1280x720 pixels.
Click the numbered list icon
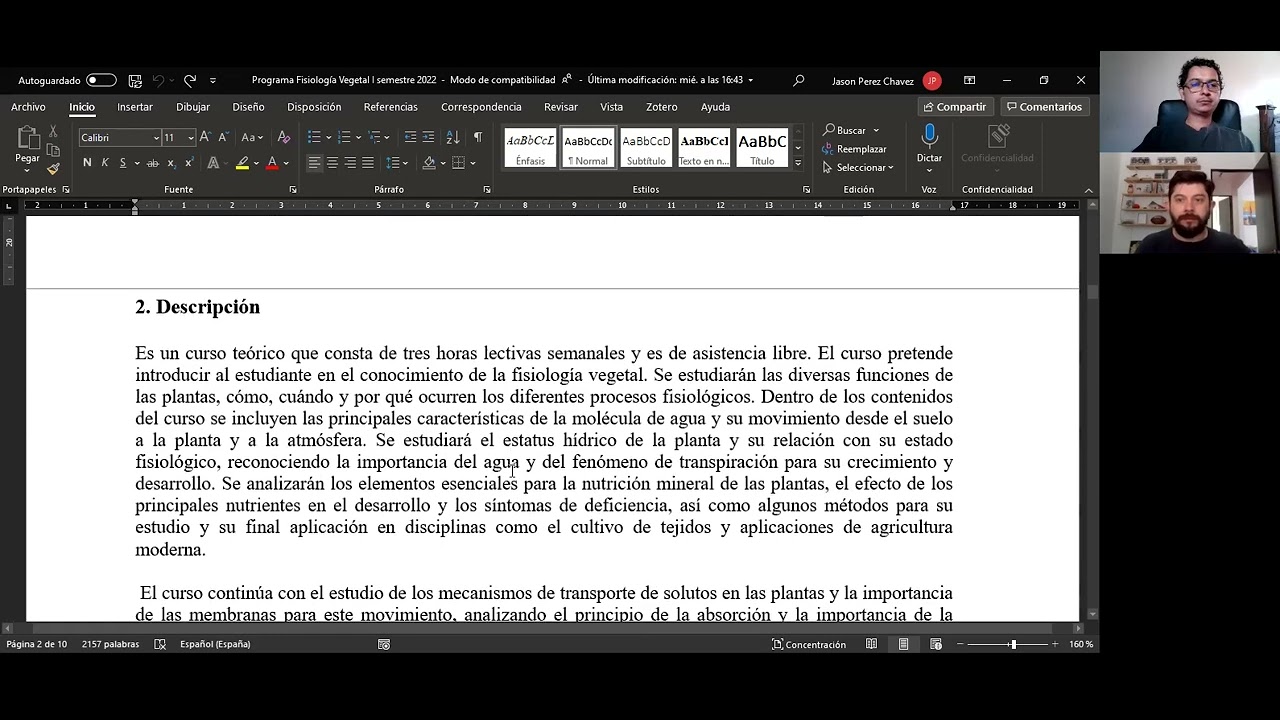pos(344,137)
